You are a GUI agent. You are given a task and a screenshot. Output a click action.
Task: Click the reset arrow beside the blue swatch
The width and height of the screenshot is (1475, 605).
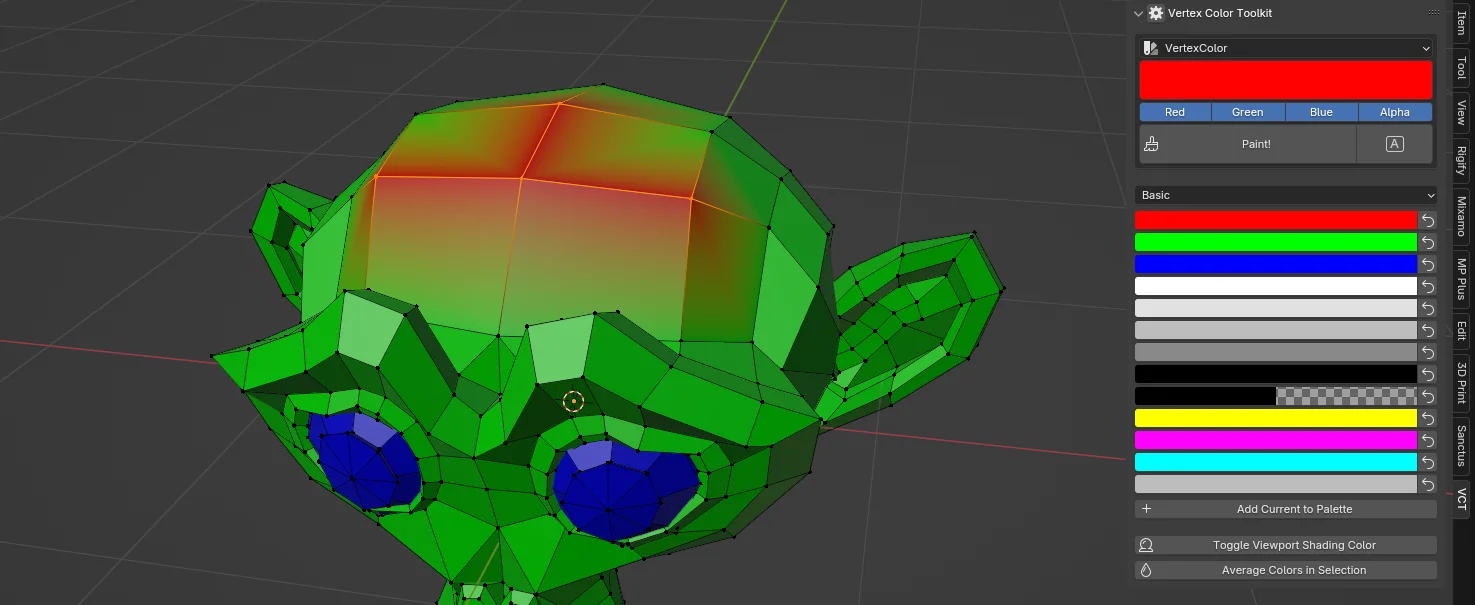[x=1428, y=264]
